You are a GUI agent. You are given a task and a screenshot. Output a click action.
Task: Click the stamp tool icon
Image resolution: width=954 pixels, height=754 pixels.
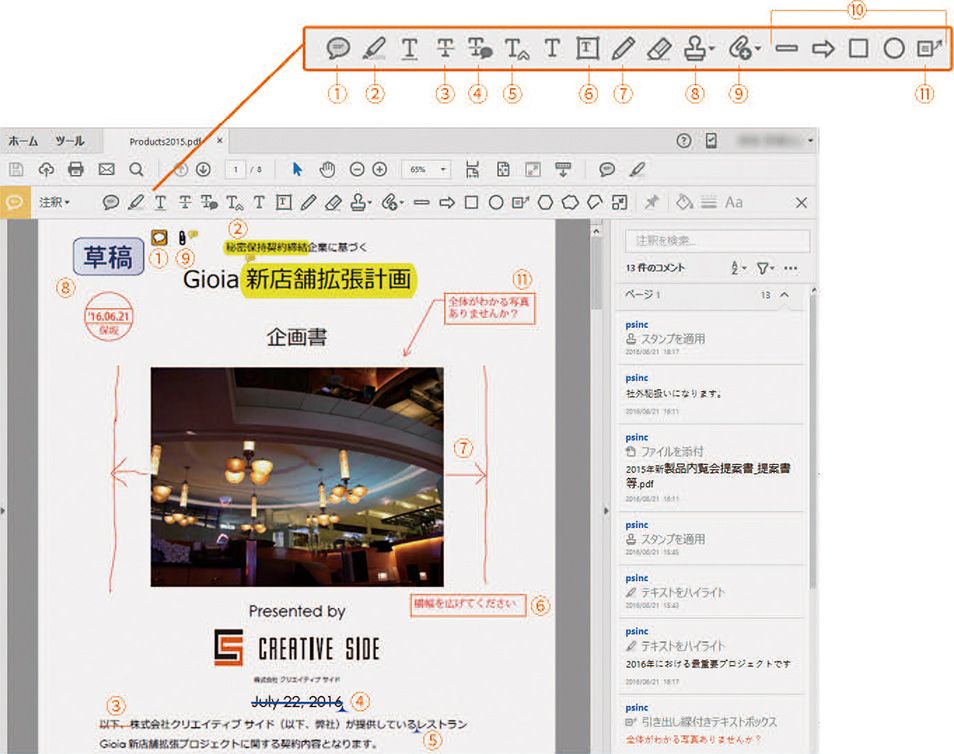360,202
